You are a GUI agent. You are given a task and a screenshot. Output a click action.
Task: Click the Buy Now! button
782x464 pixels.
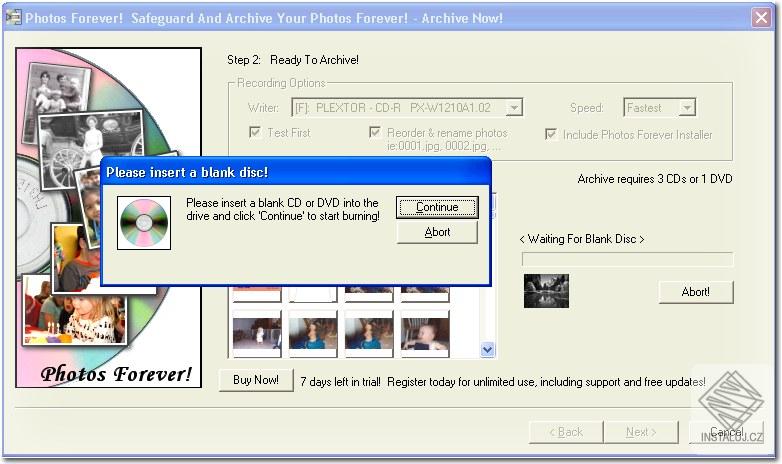point(256,380)
